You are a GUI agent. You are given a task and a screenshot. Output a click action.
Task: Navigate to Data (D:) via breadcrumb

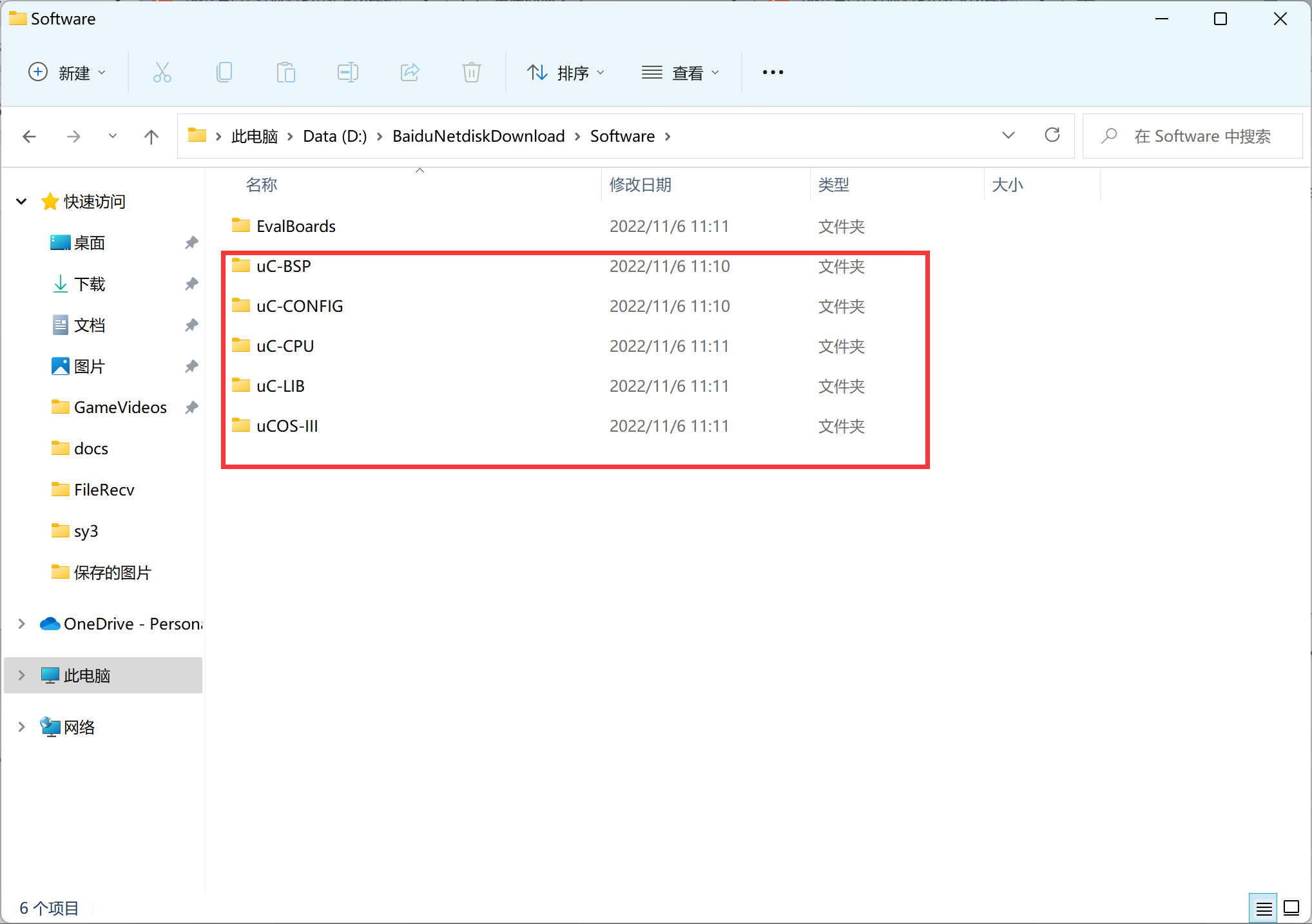click(x=334, y=136)
